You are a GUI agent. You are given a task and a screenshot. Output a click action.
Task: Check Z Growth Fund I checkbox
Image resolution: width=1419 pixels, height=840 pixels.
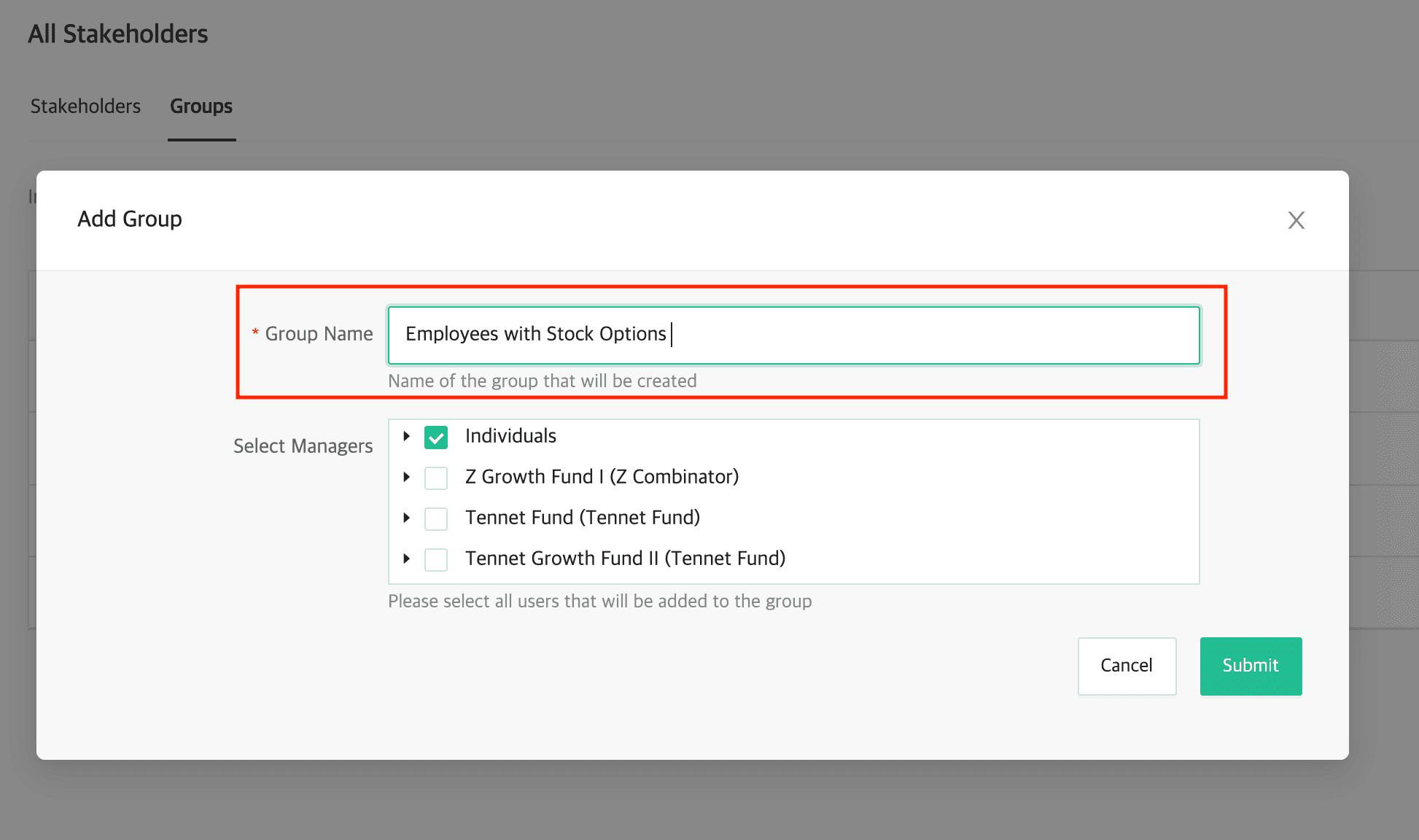tap(436, 478)
